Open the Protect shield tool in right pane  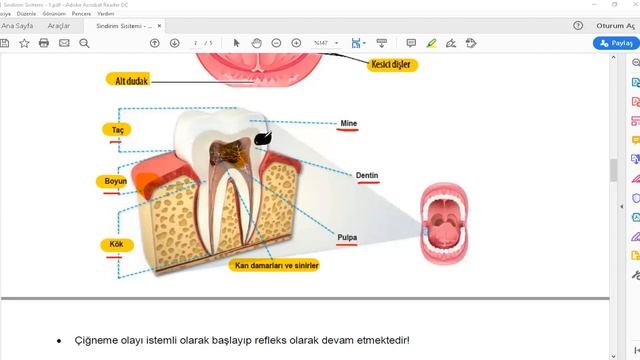(636, 198)
